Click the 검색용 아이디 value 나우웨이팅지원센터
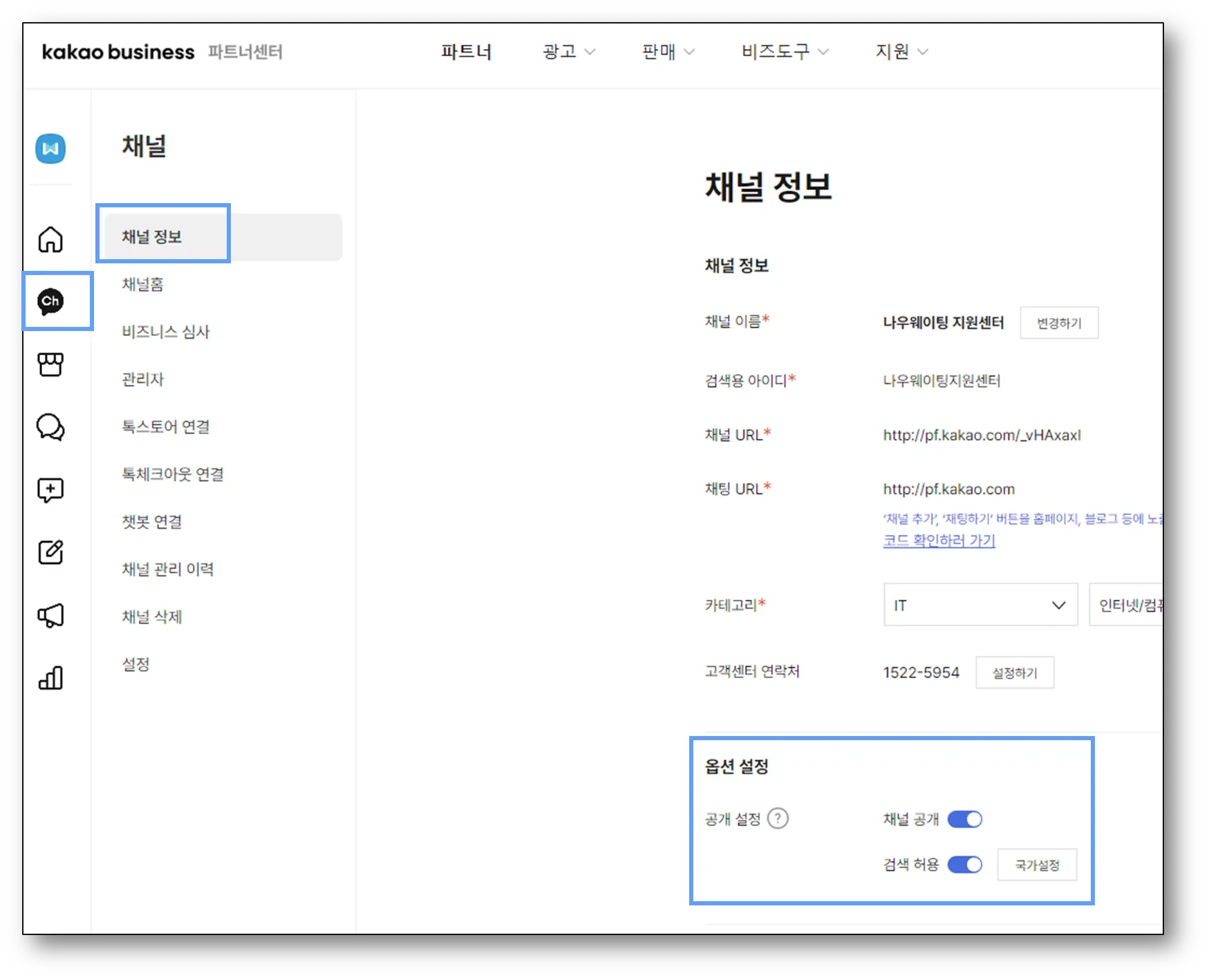Screen dimensions: 1209x980 coord(941,381)
